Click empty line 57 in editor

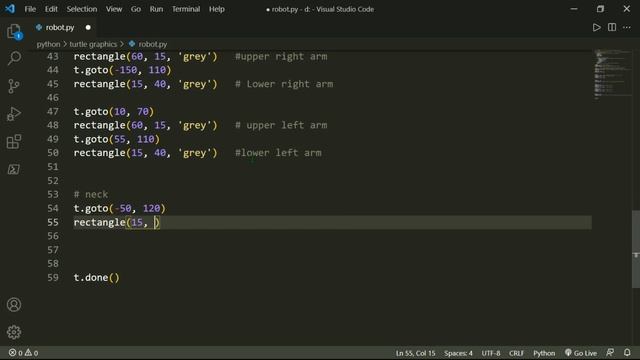pos(332,250)
